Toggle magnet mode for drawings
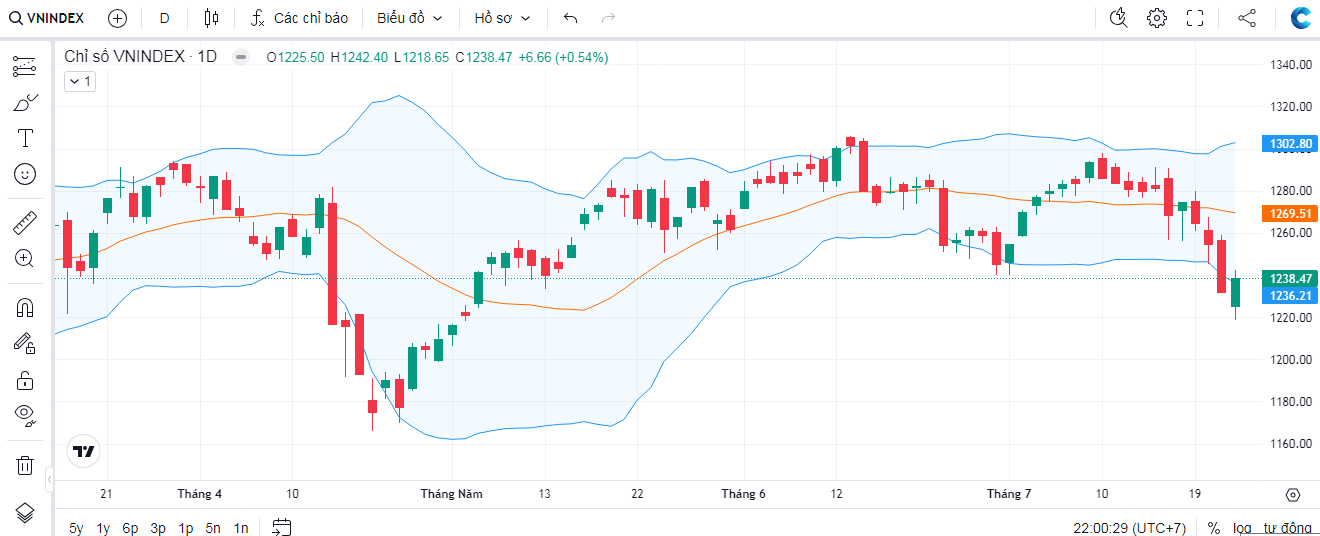The height and width of the screenshot is (536, 1320). coord(25,307)
